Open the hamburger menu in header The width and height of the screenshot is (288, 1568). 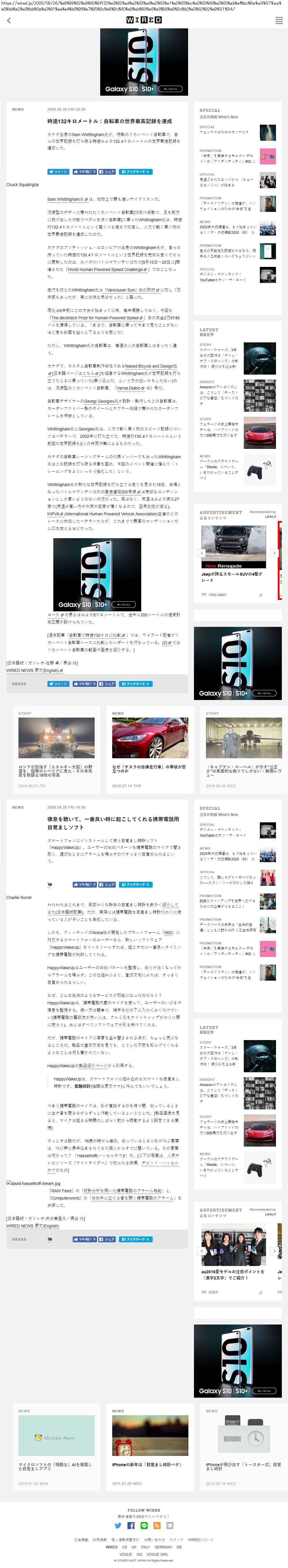(x=279, y=20)
